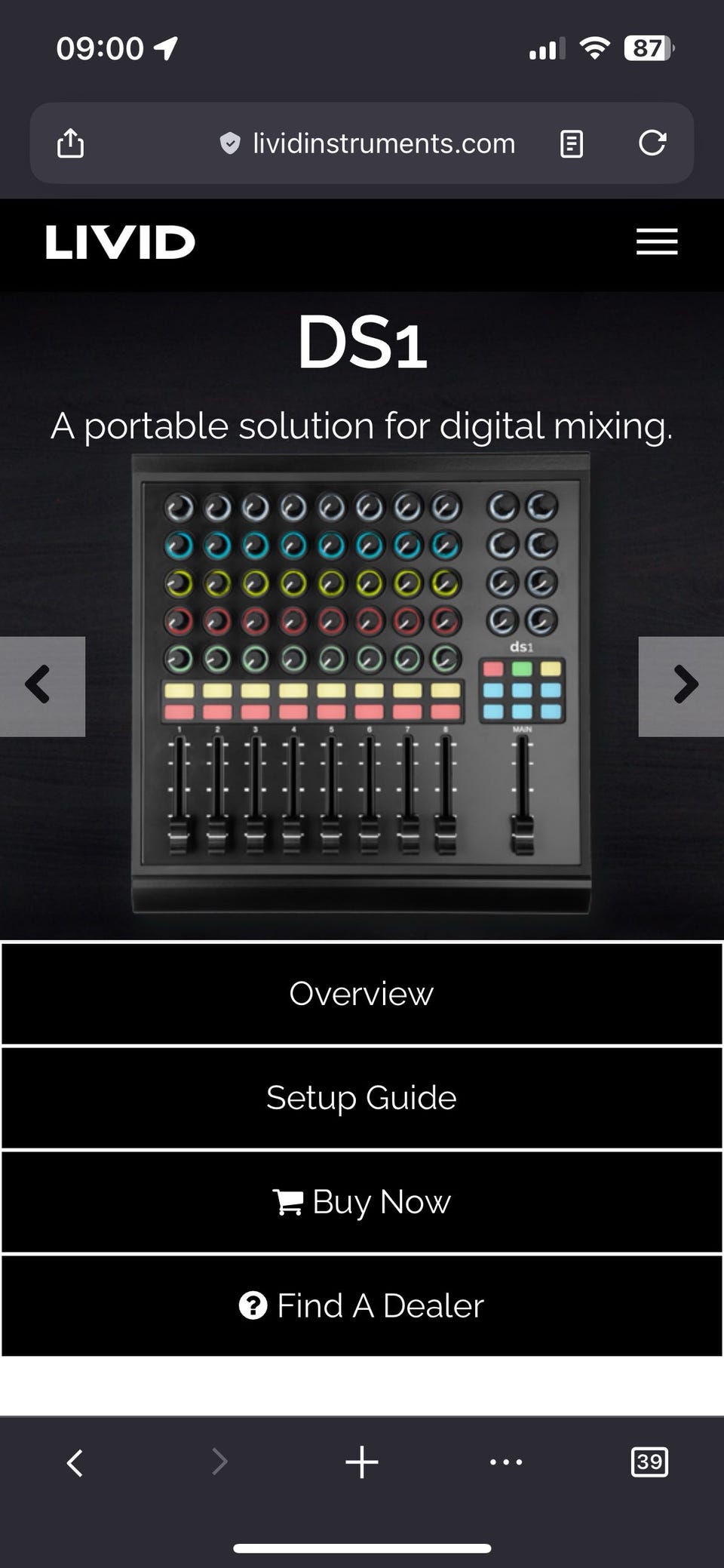
Task: Reload the page with the refresh icon
Action: pos(652,143)
